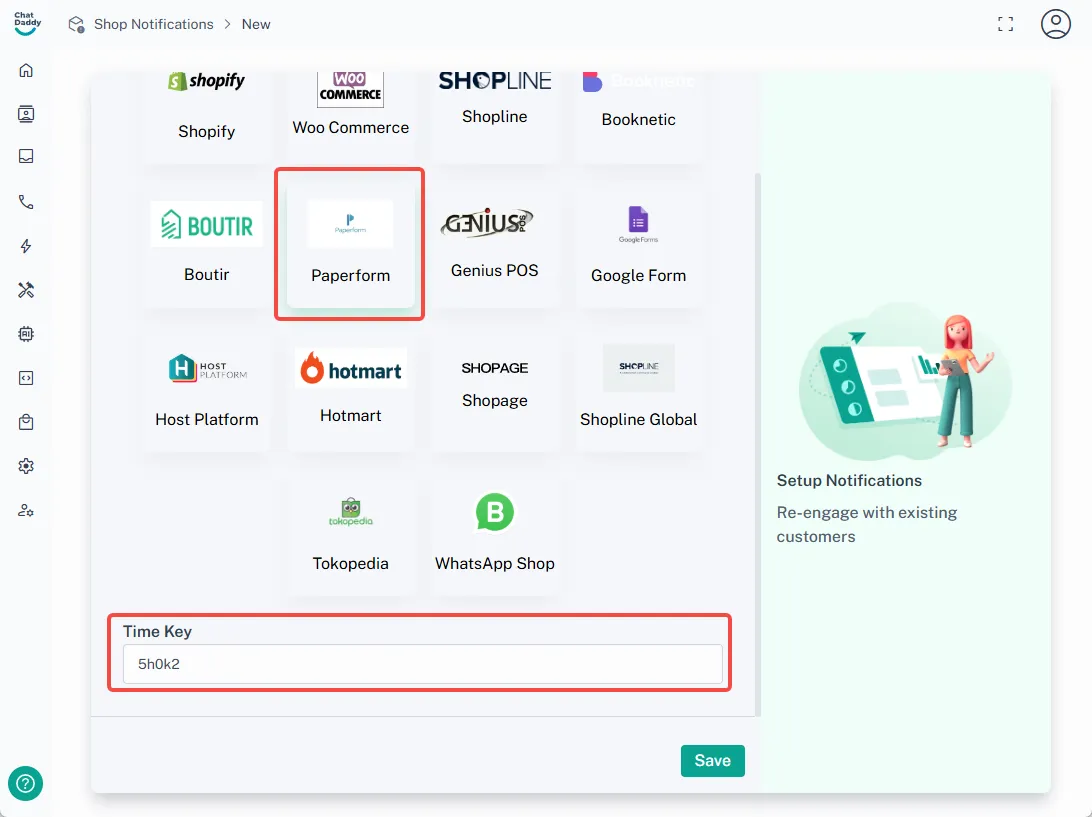This screenshot has height=817, width=1092.
Task: Pick the WhatsApp Shop option
Action: point(494,533)
